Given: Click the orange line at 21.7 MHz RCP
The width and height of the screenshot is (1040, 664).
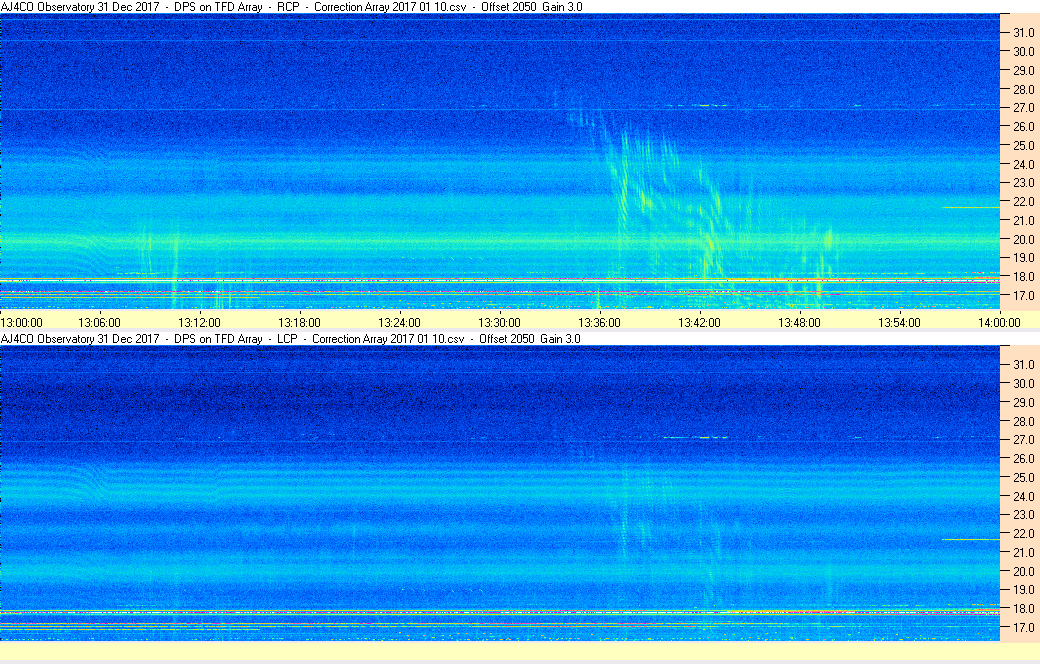Looking at the screenshot, I should coord(970,208).
